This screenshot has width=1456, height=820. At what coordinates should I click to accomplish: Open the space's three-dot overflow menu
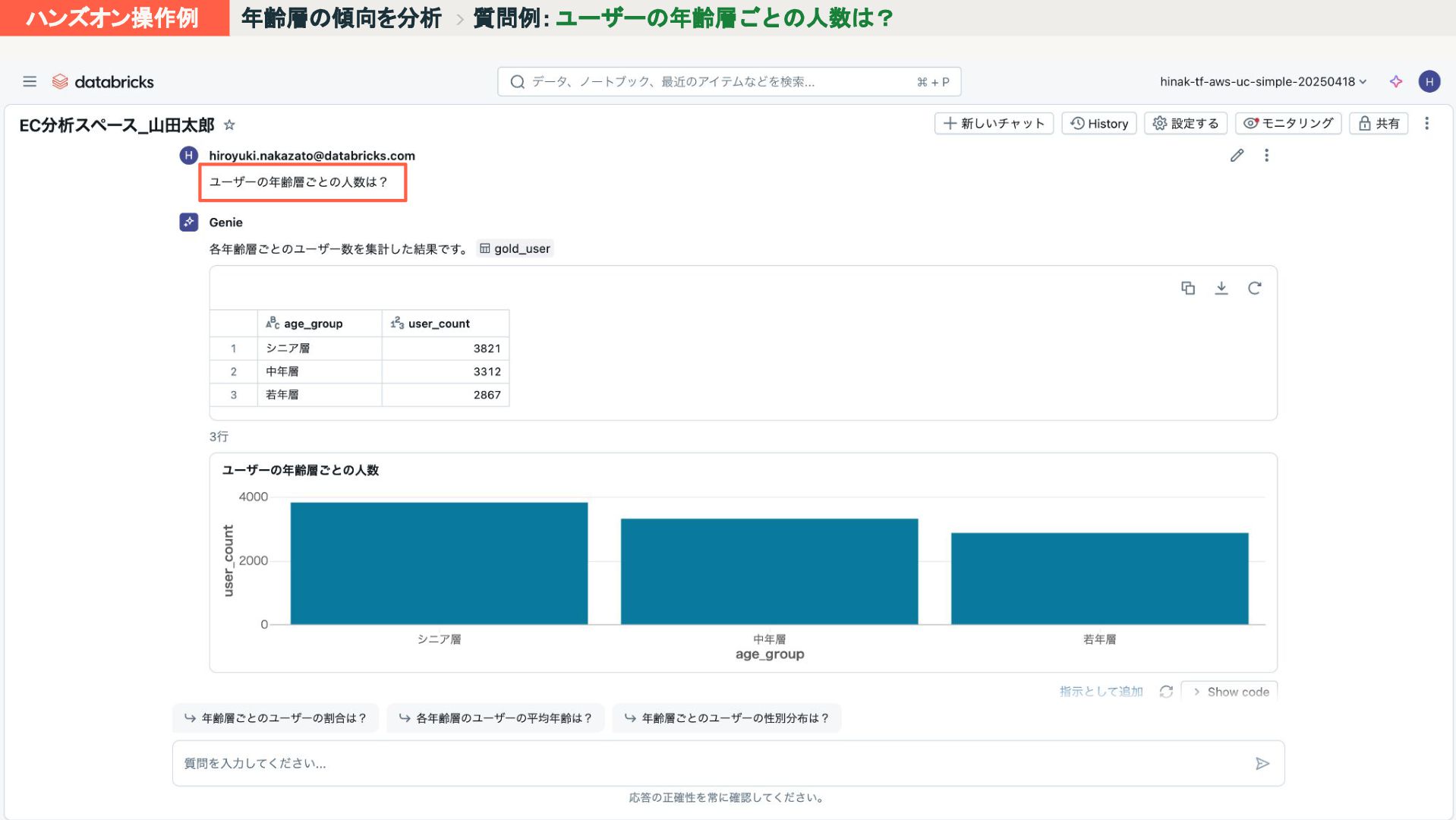[1426, 124]
